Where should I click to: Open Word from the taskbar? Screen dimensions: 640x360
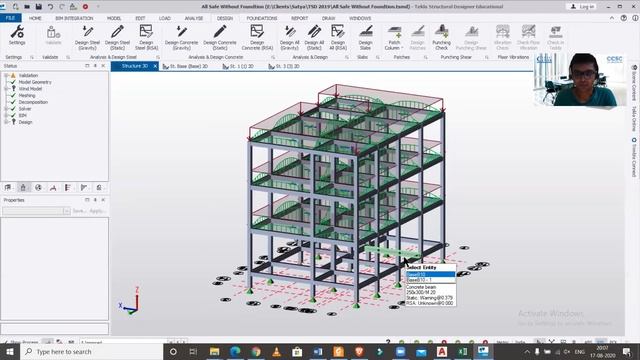318,352
